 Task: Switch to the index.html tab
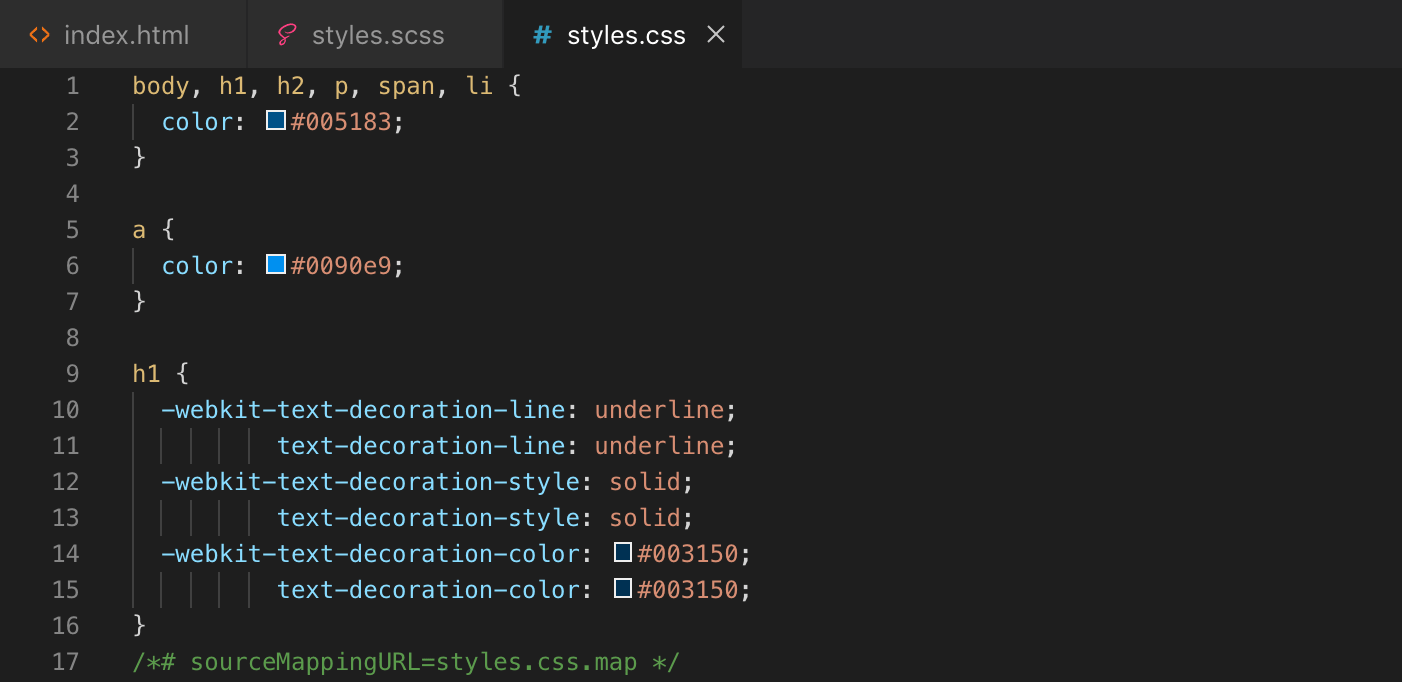click(125, 35)
